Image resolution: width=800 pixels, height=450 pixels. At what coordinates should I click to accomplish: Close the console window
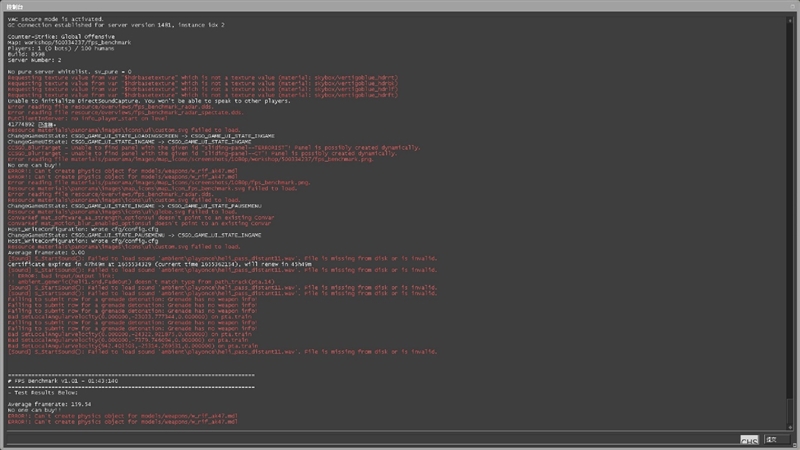[x=793, y=4]
